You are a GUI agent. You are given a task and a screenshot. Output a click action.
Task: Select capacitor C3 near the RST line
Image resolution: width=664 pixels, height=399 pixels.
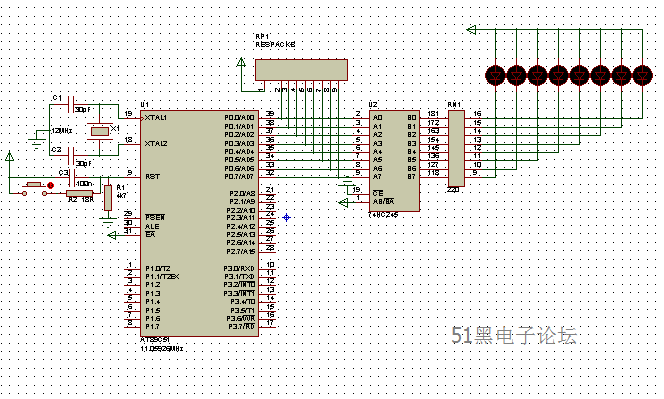tap(72, 177)
